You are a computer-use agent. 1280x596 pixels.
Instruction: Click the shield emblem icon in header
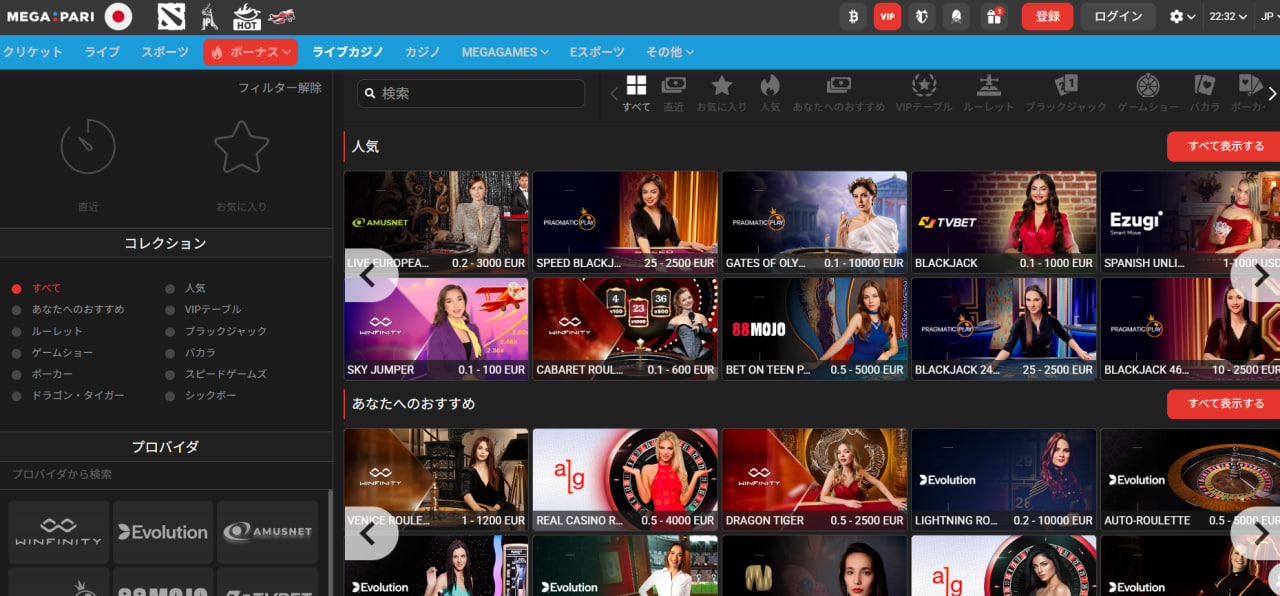click(x=922, y=16)
